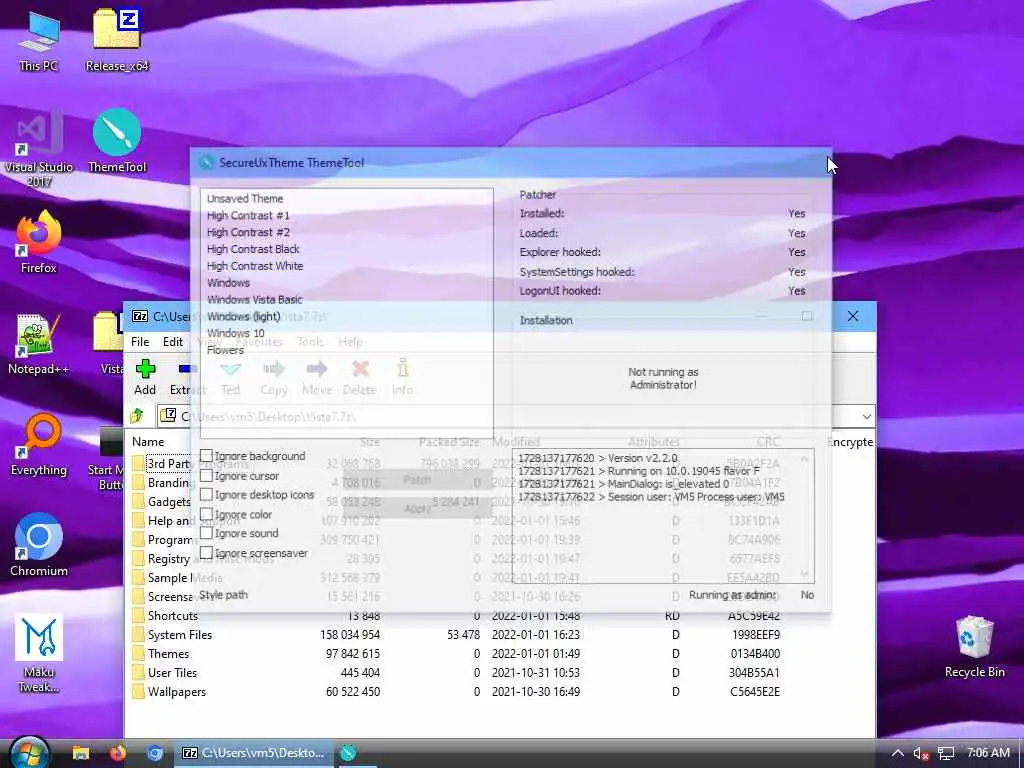The width and height of the screenshot is (1024, 768).
Task: Select Windows Vista Basic theme
Action: coord(255,300)
